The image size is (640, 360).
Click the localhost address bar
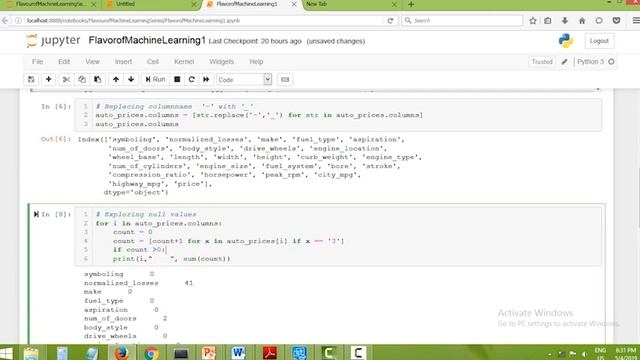[x=200, y=20]
